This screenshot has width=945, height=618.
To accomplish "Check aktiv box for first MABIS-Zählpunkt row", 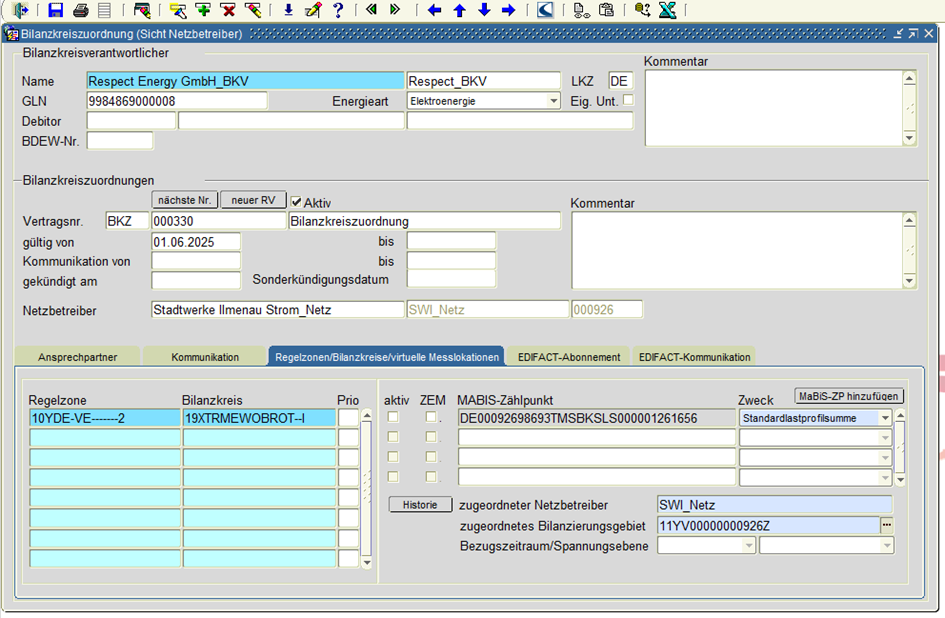I will click(x=394, y=417).
